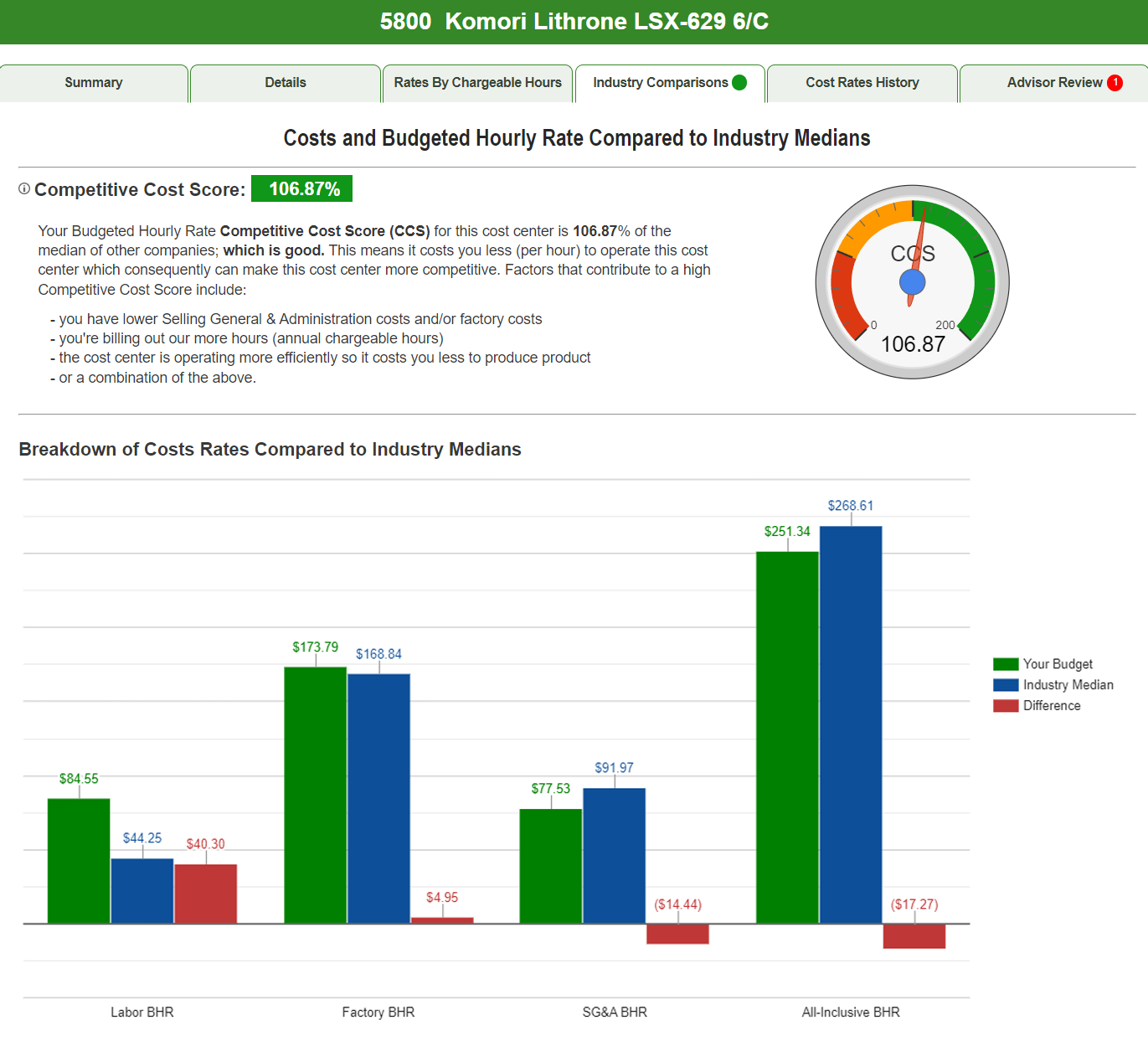Click the green status dot on Industry Comparisons
The width and height of the screenshot is (1148, 1046).
click(x=739, y=82)
